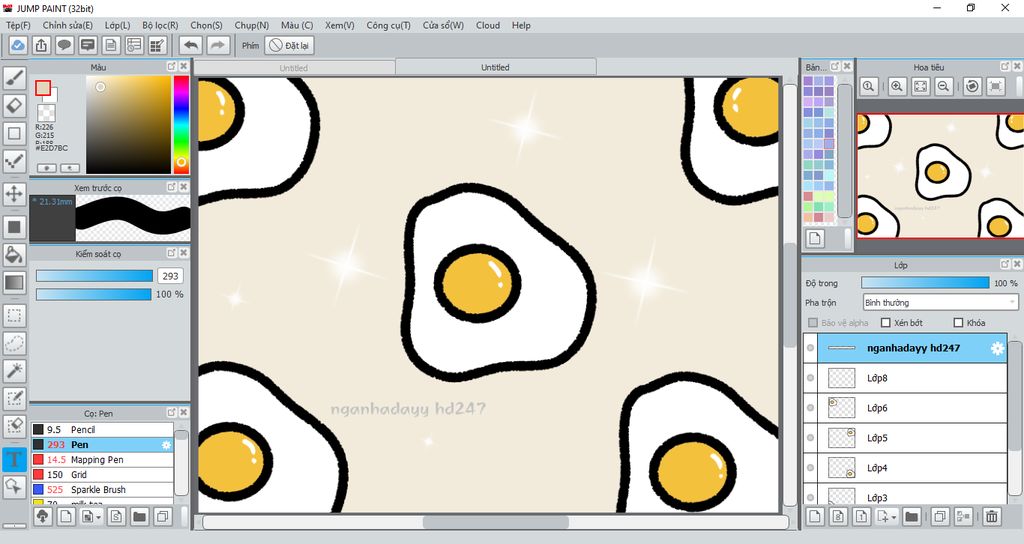
Task: Select the Brush tool in left toolbar
Action: point(14,77)
